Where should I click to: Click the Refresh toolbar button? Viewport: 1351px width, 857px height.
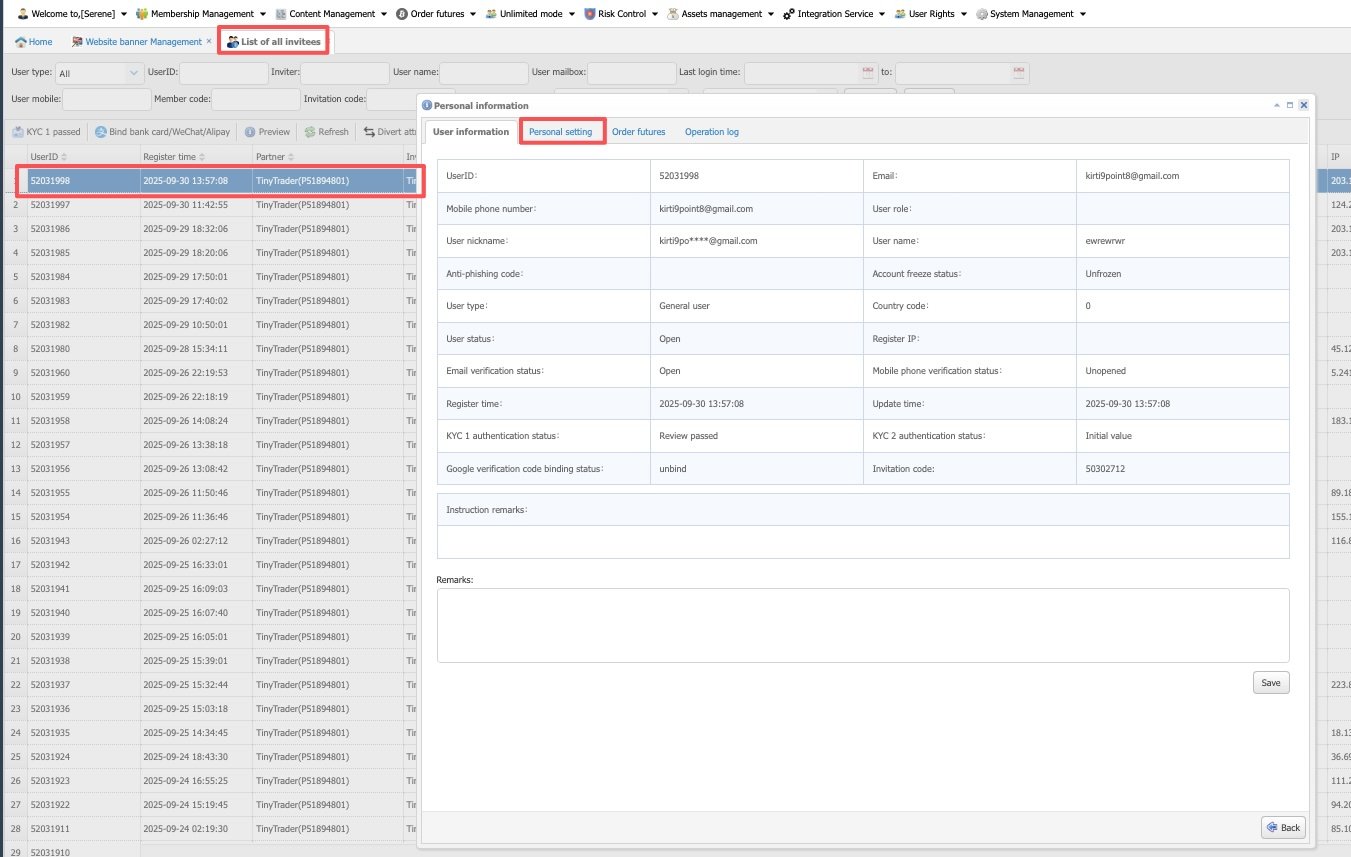[327, 132]
